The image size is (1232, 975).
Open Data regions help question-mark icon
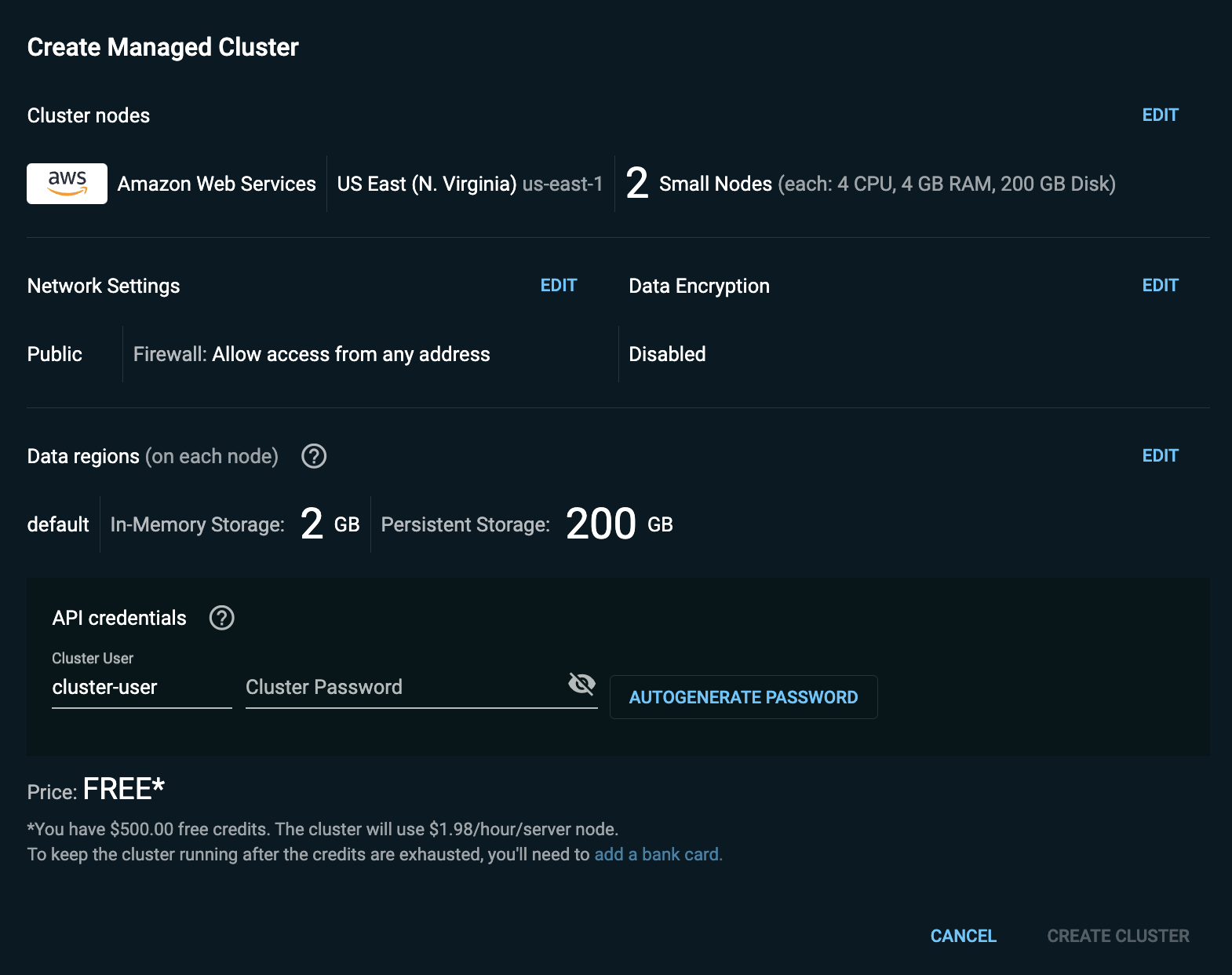(314, 456)
